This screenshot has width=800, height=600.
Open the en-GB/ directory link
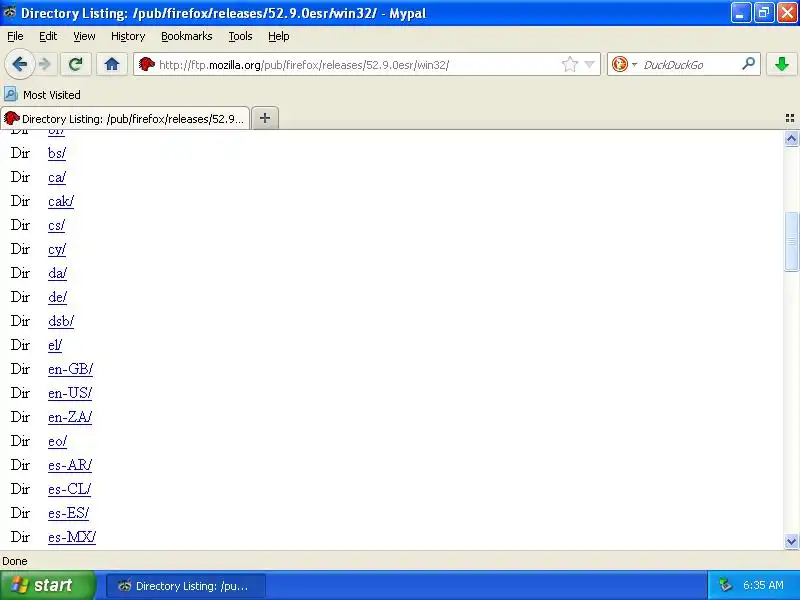[x=70, y=369]
